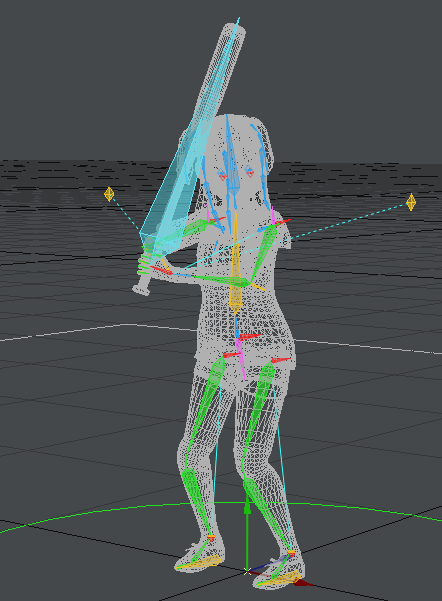
Task: Select the yellow spine bone in torso
Action: point(235,264)
